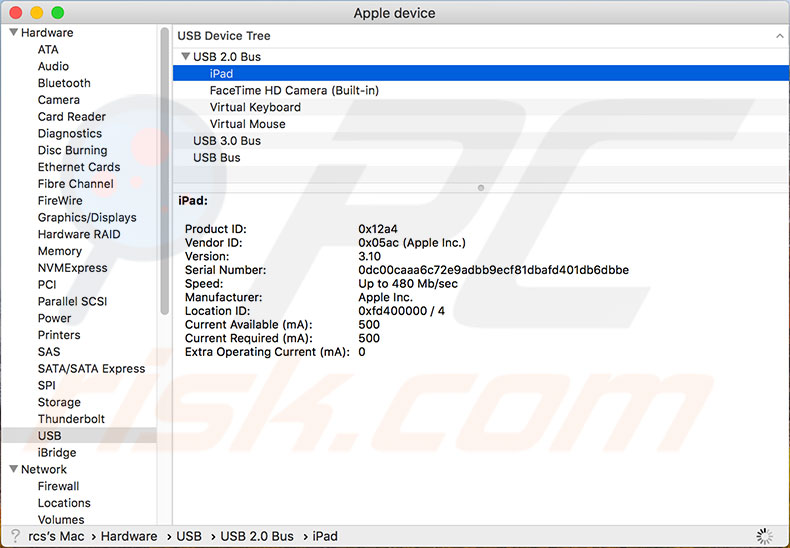Select Ethernet Cards entry

(x=79, y=167)
